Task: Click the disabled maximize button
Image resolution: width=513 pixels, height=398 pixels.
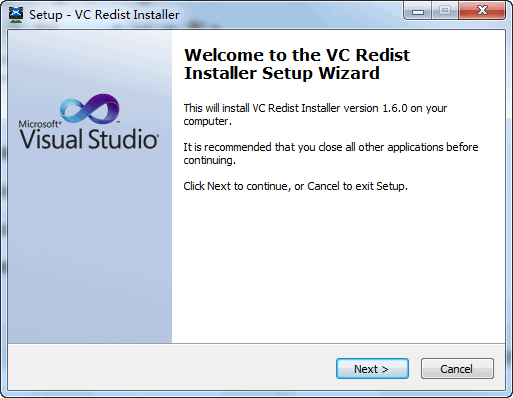Action: (445, 11)
